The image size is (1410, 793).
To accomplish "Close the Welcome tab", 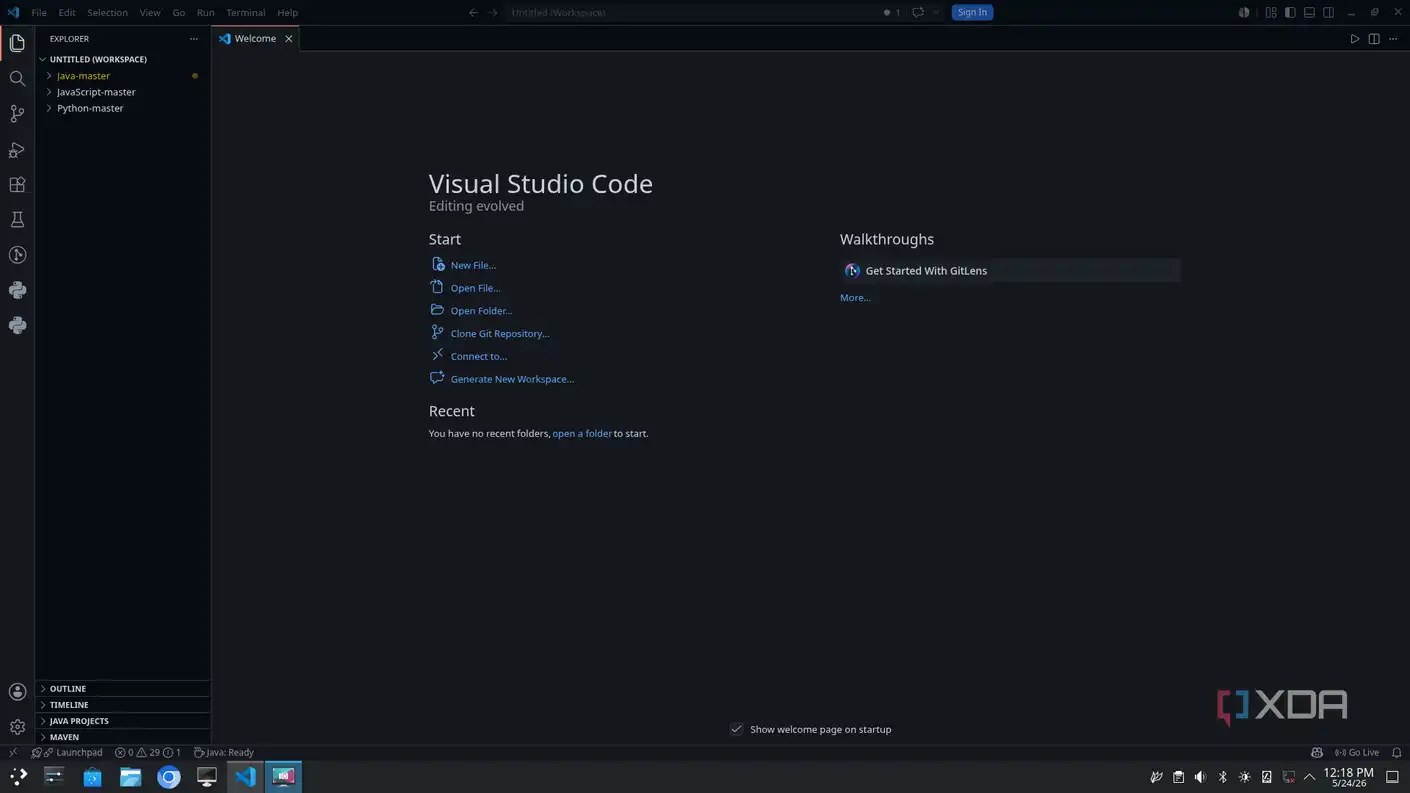I will pos(289,39).
